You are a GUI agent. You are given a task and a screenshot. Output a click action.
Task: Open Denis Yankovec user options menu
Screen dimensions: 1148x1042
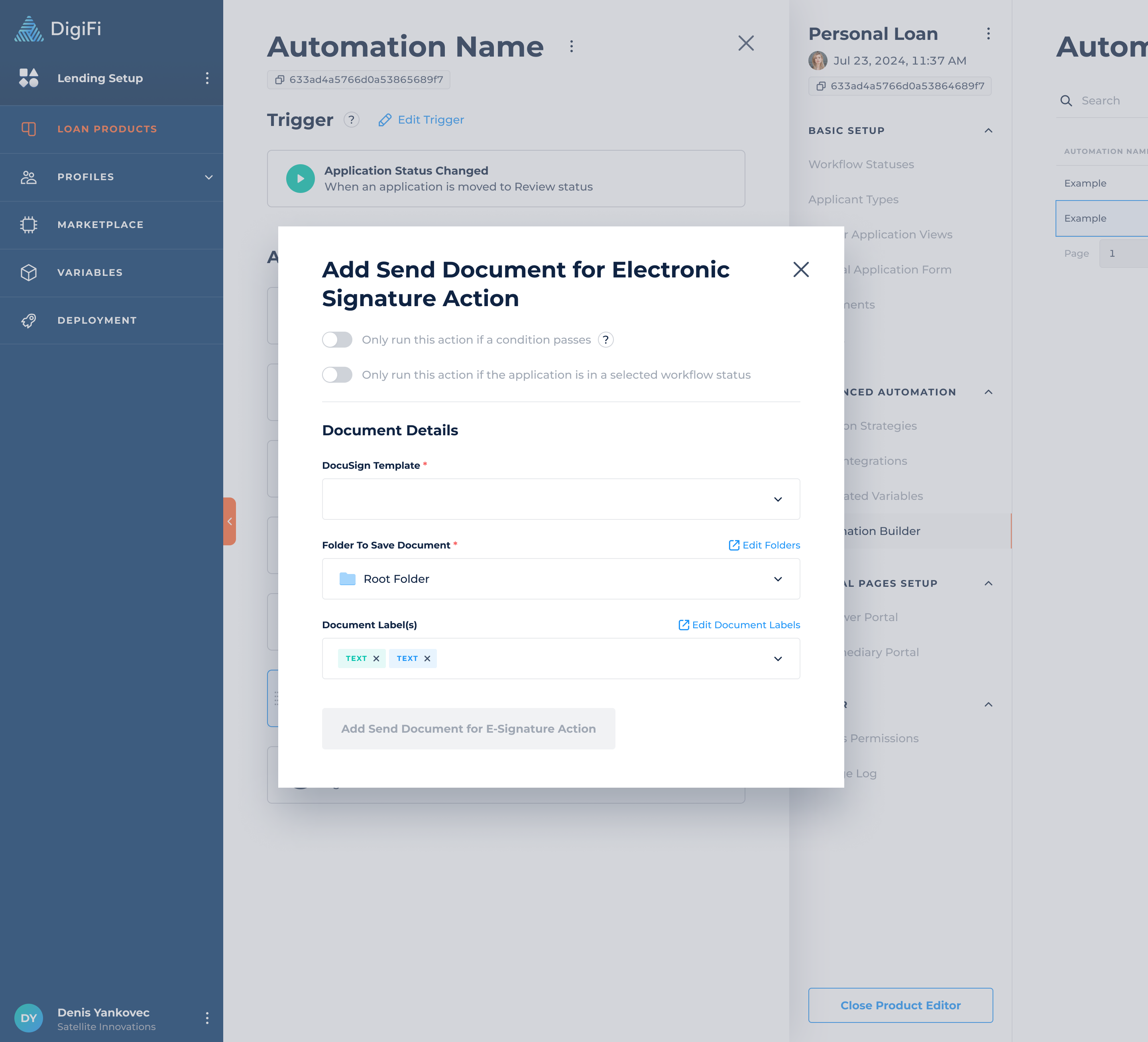[x=207, y=1018]
